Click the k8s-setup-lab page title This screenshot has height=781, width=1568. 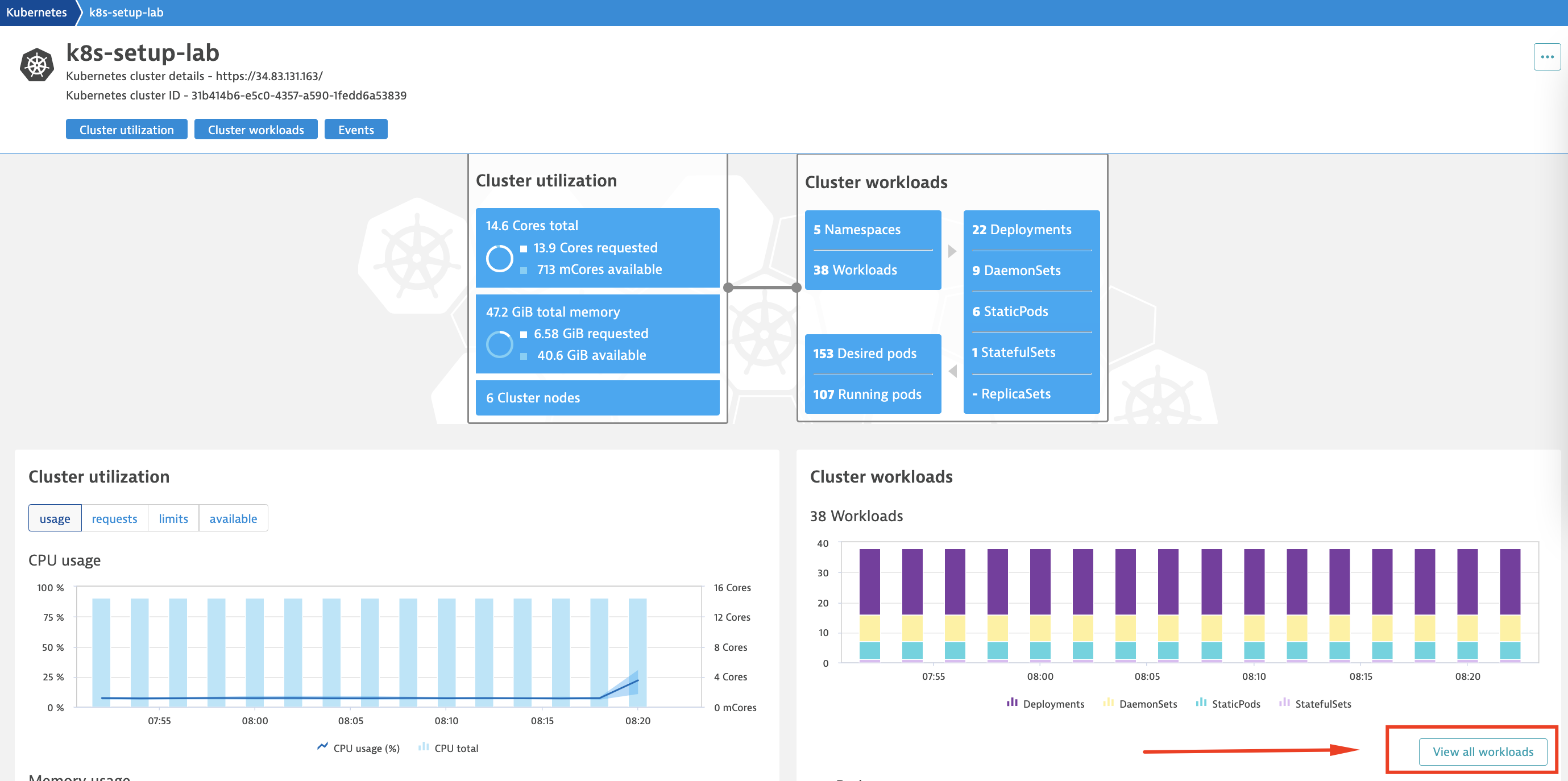point(143,53)
